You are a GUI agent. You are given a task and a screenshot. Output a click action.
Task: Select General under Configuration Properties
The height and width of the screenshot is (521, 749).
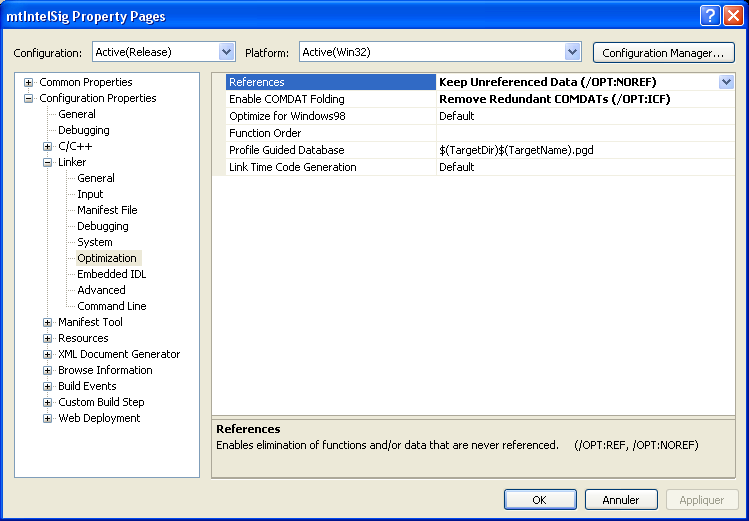tap(77, 114)
